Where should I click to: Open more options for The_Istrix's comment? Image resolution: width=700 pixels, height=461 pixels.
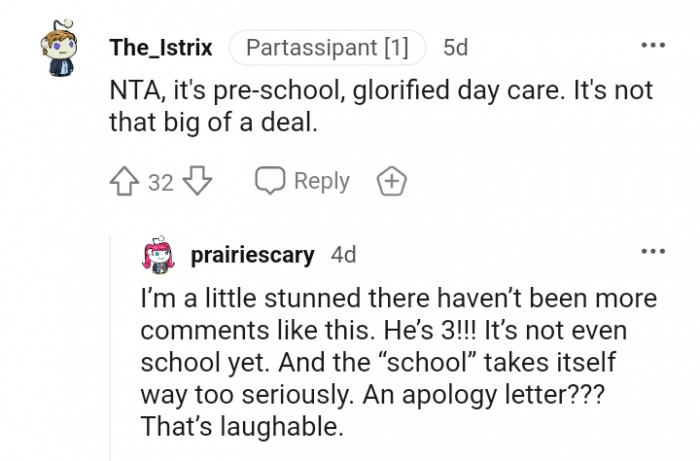click(653, 46)
